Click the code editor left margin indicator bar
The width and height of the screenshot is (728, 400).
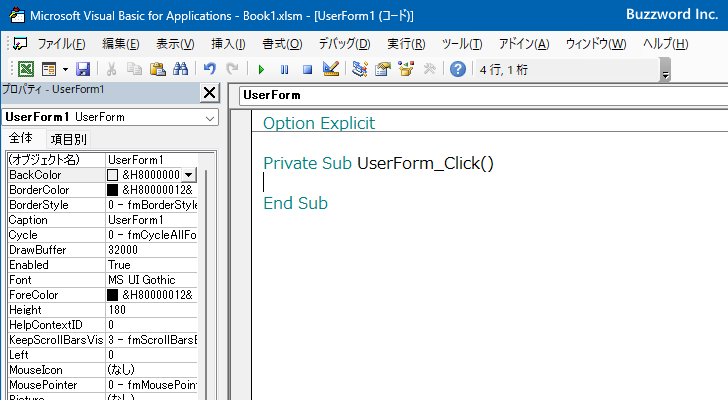[x=241, y=255]
